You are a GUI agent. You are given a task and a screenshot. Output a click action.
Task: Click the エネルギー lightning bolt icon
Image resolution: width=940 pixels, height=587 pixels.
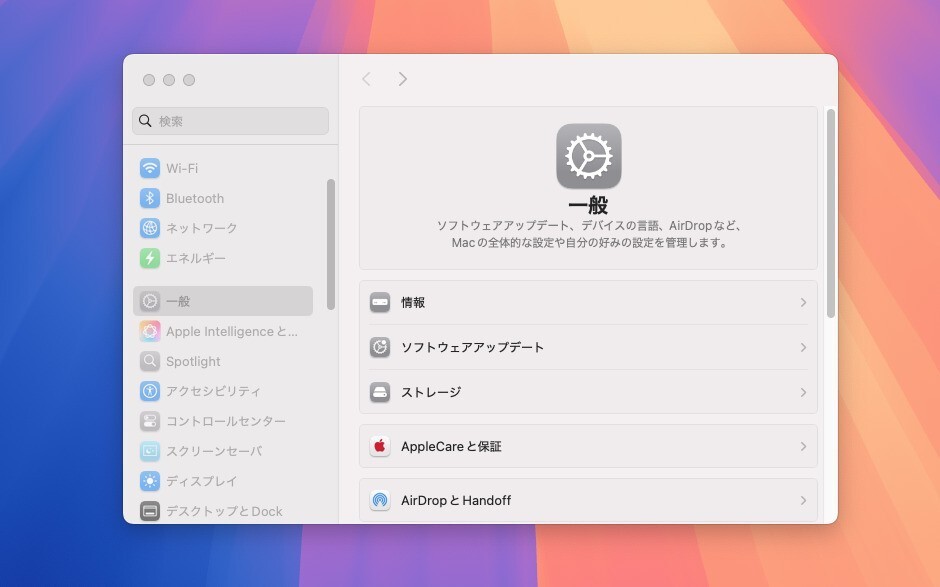point(150,258)
